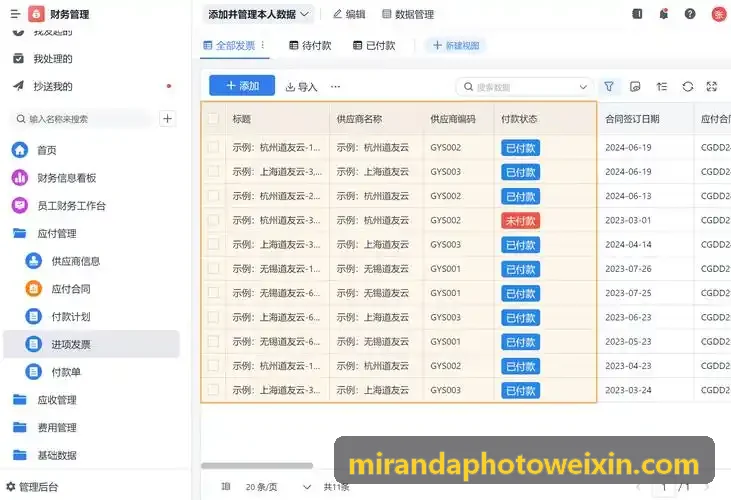
Task: Click the filter funnel icon
Action: 609,86
